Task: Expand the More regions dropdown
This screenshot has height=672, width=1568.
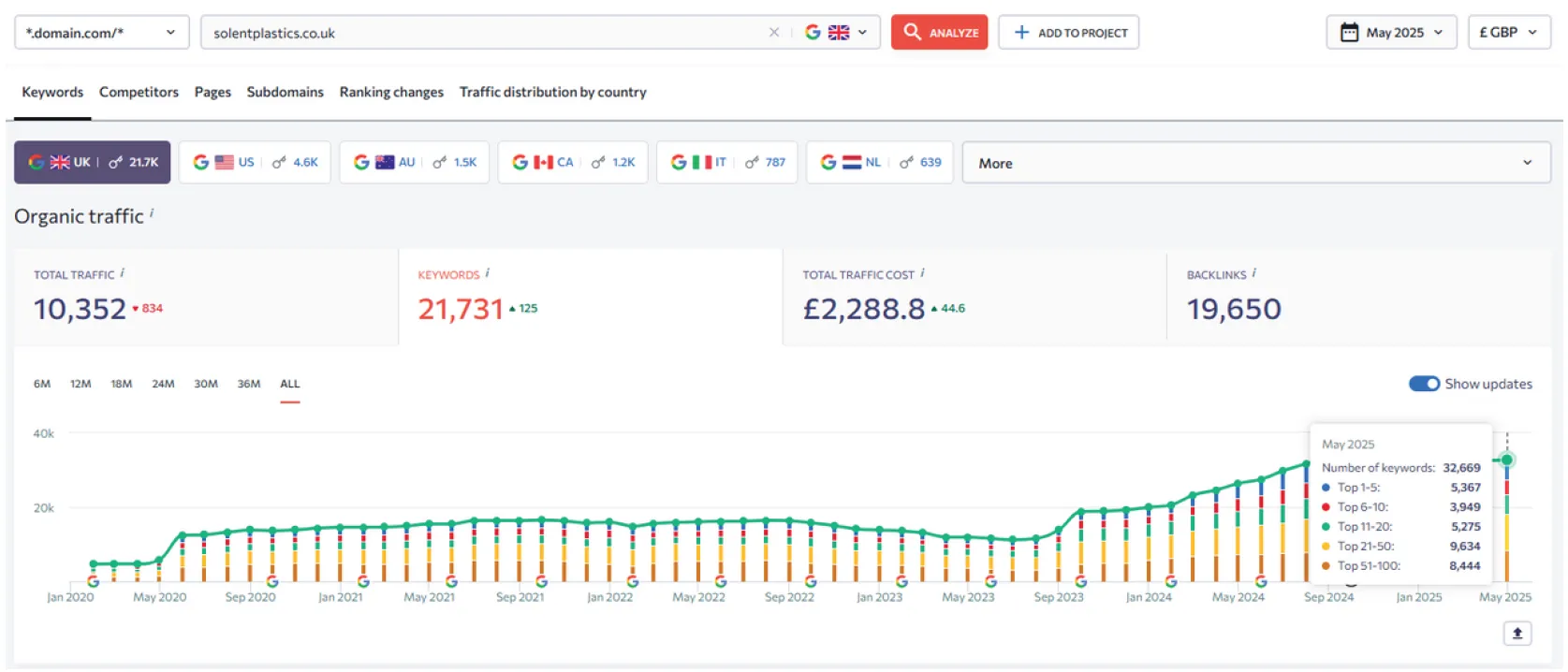Action: (1256, 163)
